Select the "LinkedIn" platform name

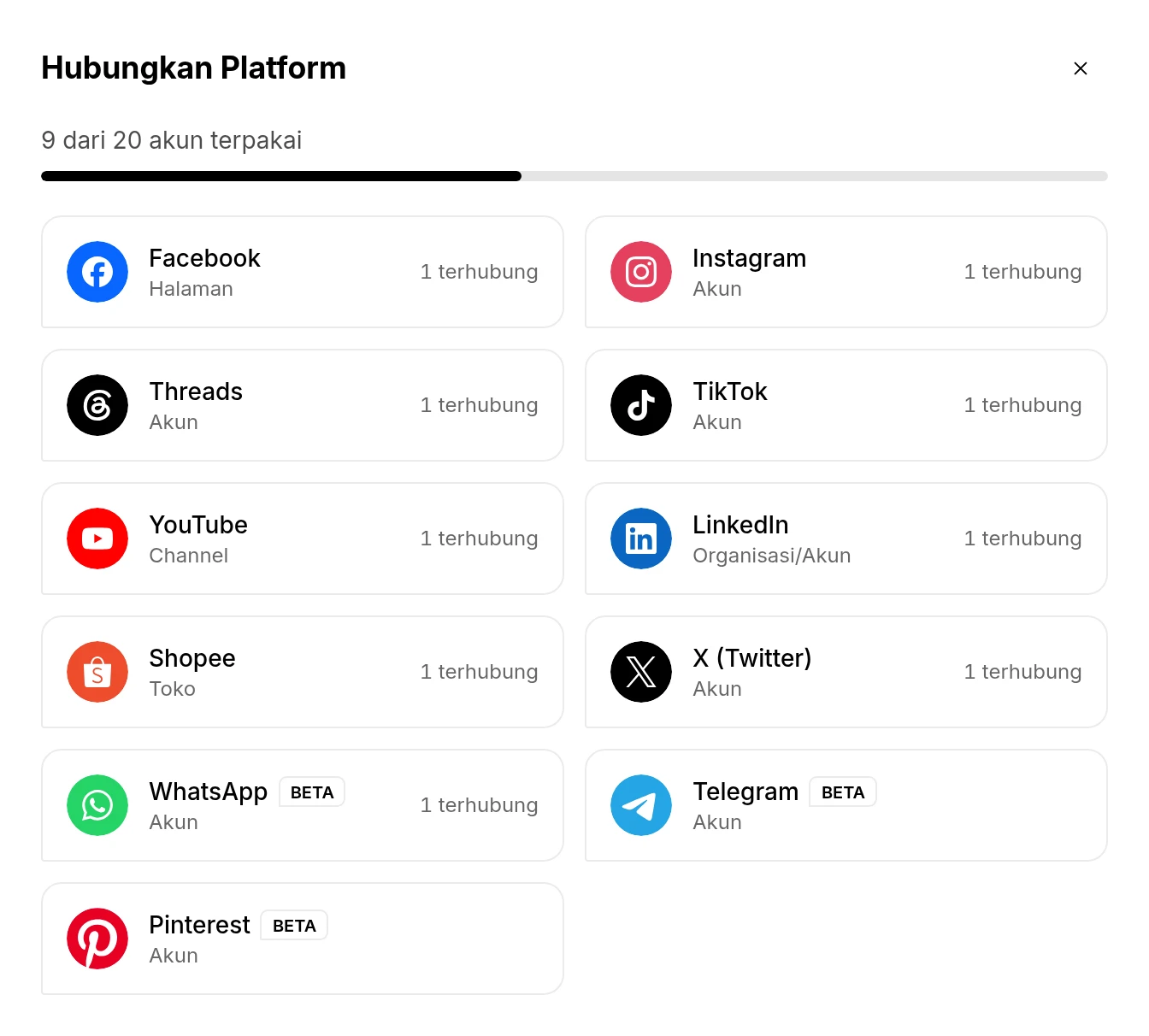tap(740, 525)
